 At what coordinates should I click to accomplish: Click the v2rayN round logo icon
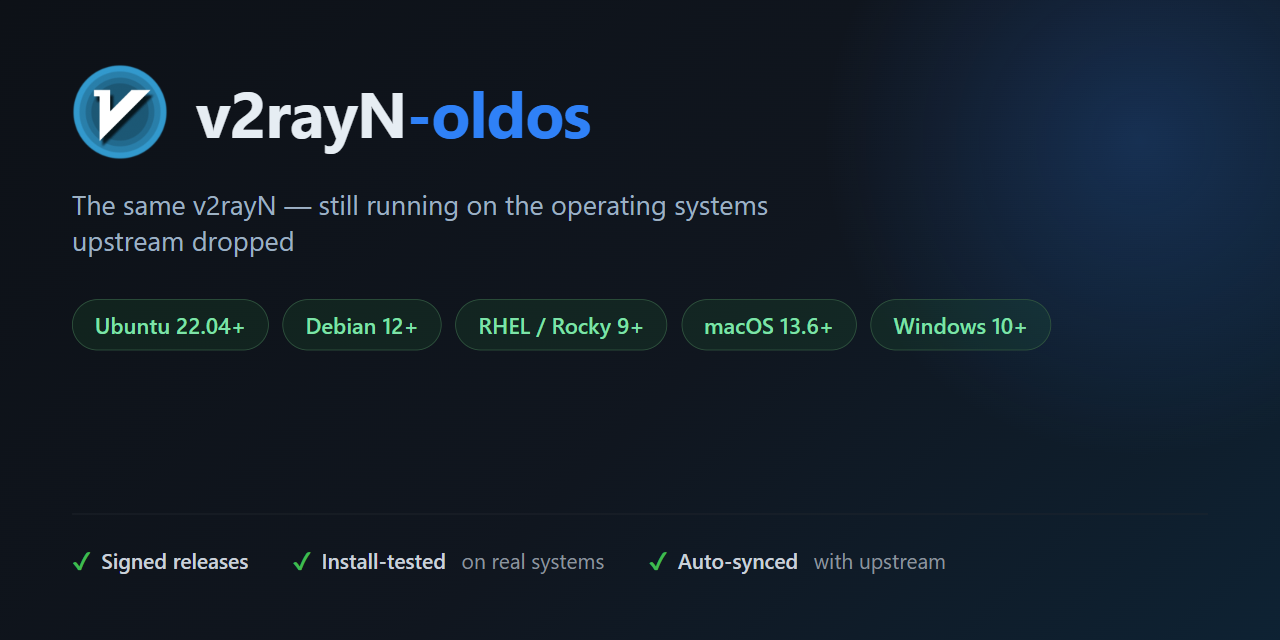tap(120, 112)
